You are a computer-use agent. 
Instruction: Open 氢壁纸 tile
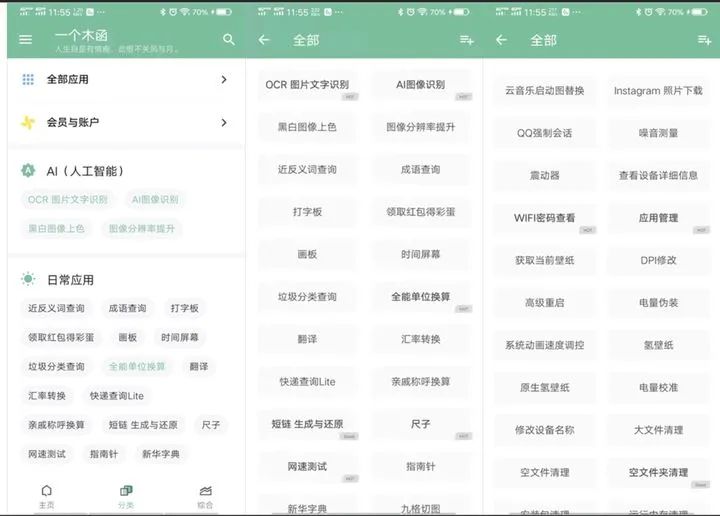[658, 345]
